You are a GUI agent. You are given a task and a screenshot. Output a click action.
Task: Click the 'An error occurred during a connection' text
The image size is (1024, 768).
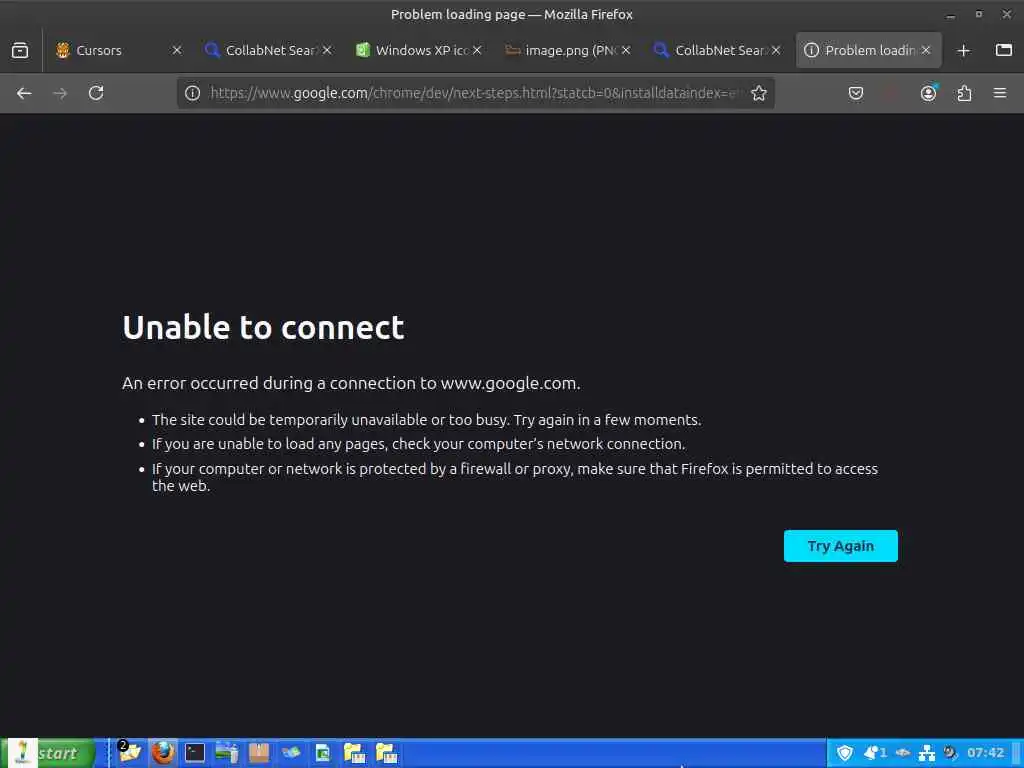point(351,383)
